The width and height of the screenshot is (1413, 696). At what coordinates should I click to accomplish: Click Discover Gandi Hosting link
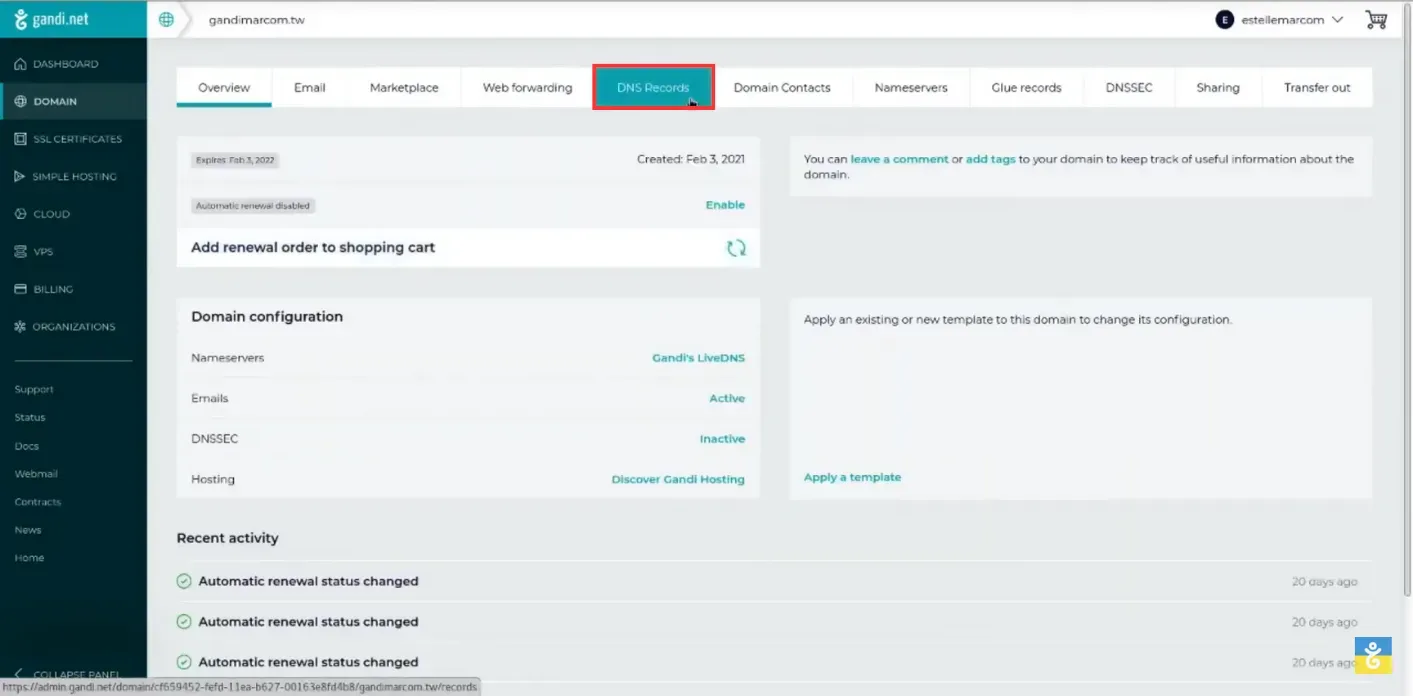tap(678, 479)
